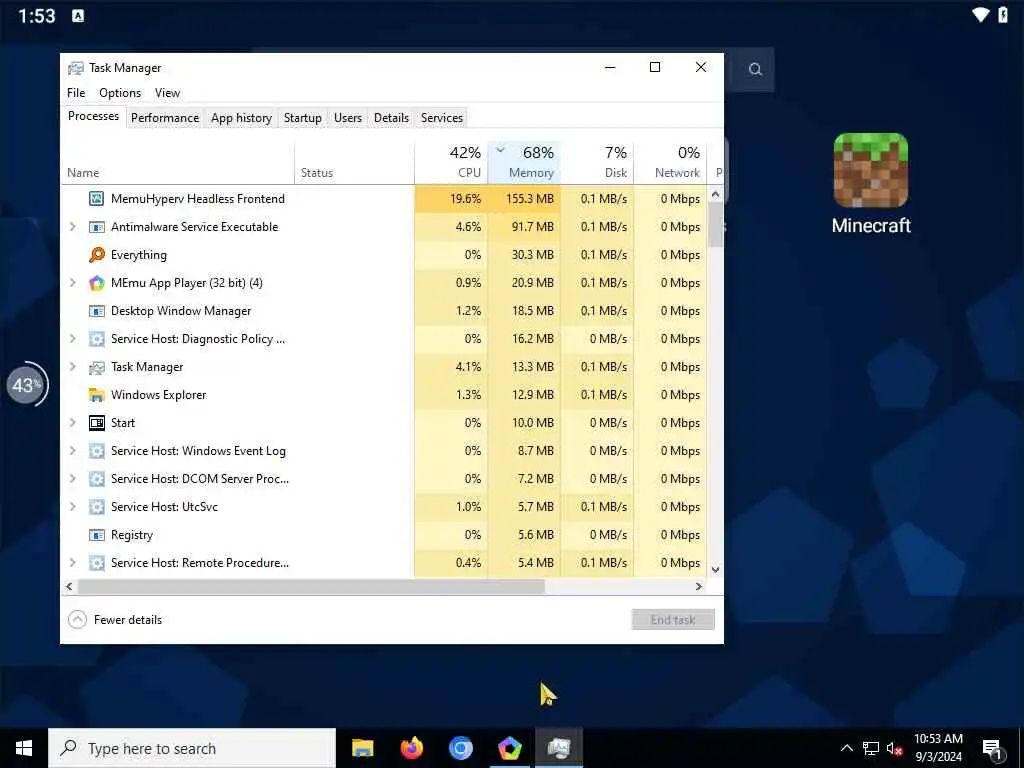Select the Everything search process icon

pyautogui.click(x=97, y=255)
